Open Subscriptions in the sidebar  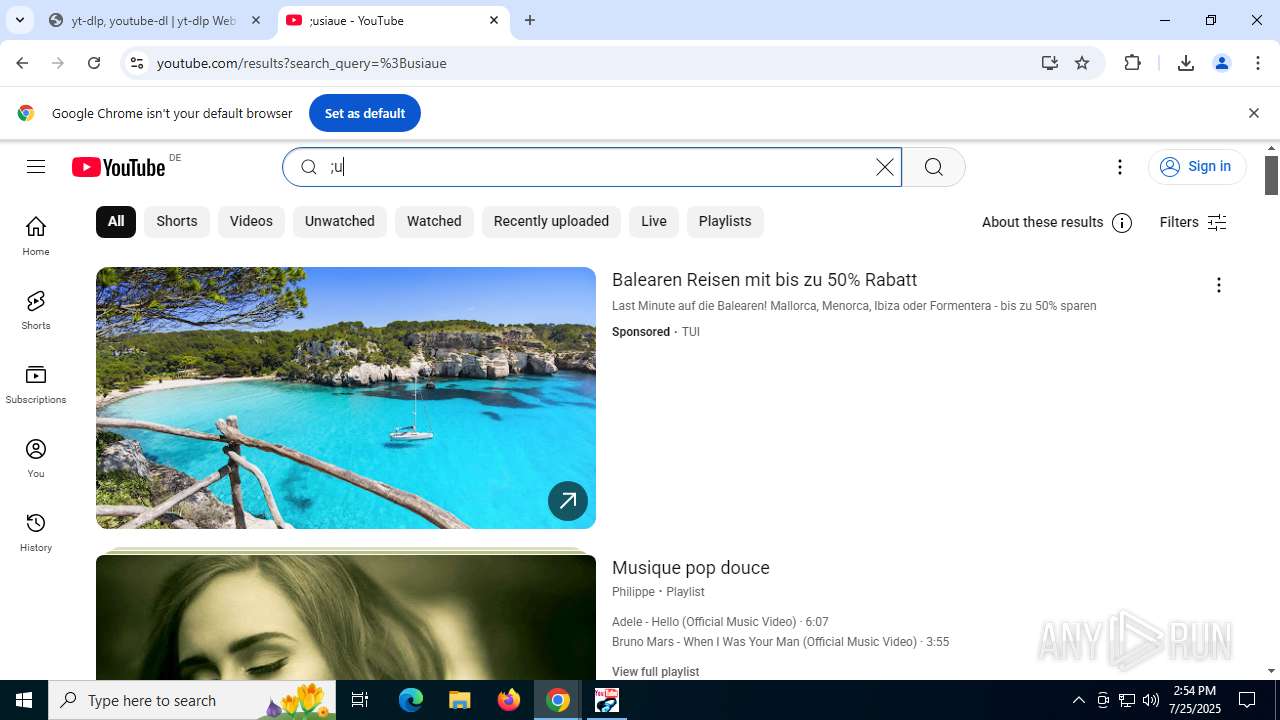pyautogui.click(x=36, y=384)
